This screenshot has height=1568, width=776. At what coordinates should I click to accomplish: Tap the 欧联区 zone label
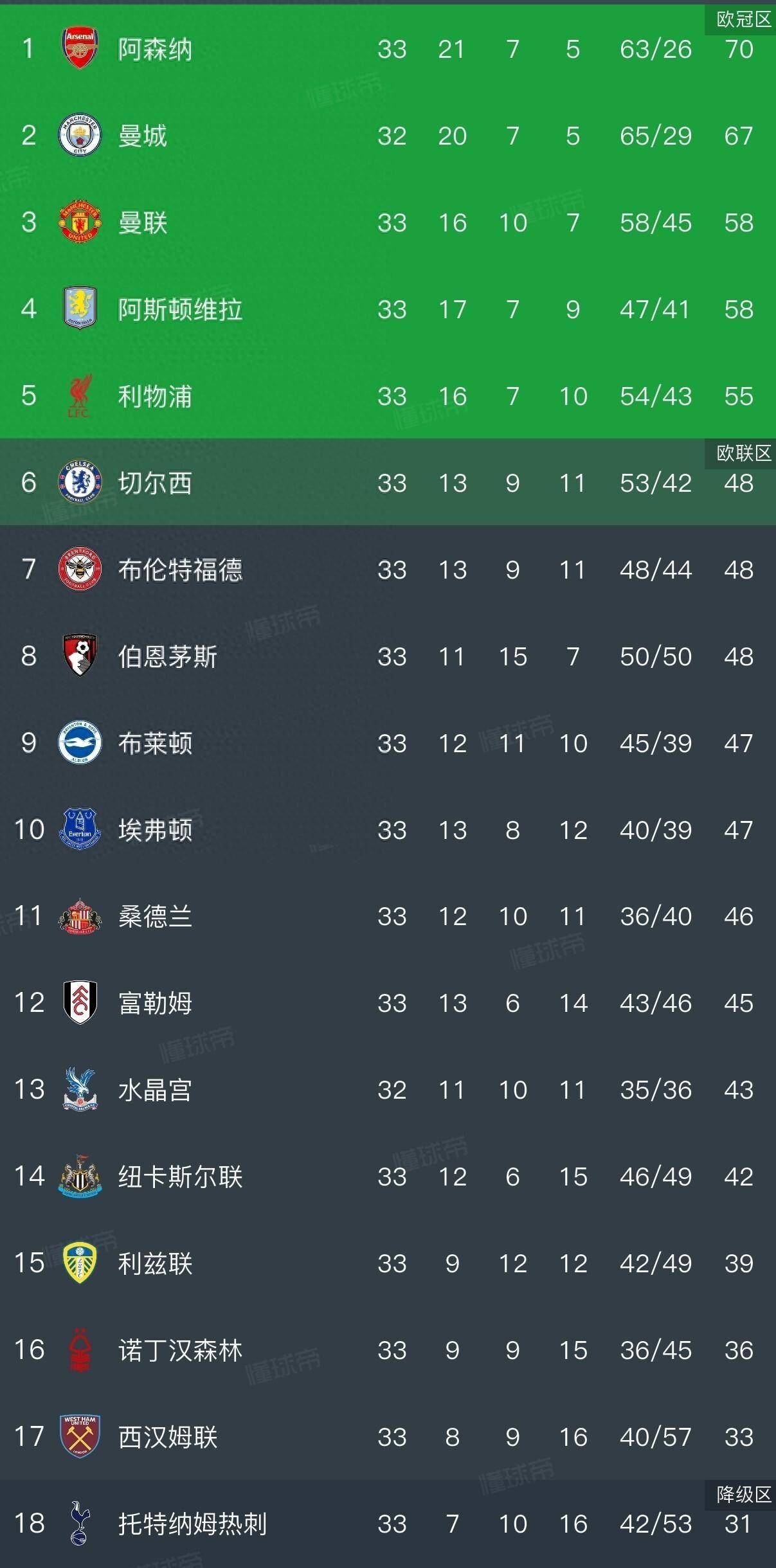point(743,453)
